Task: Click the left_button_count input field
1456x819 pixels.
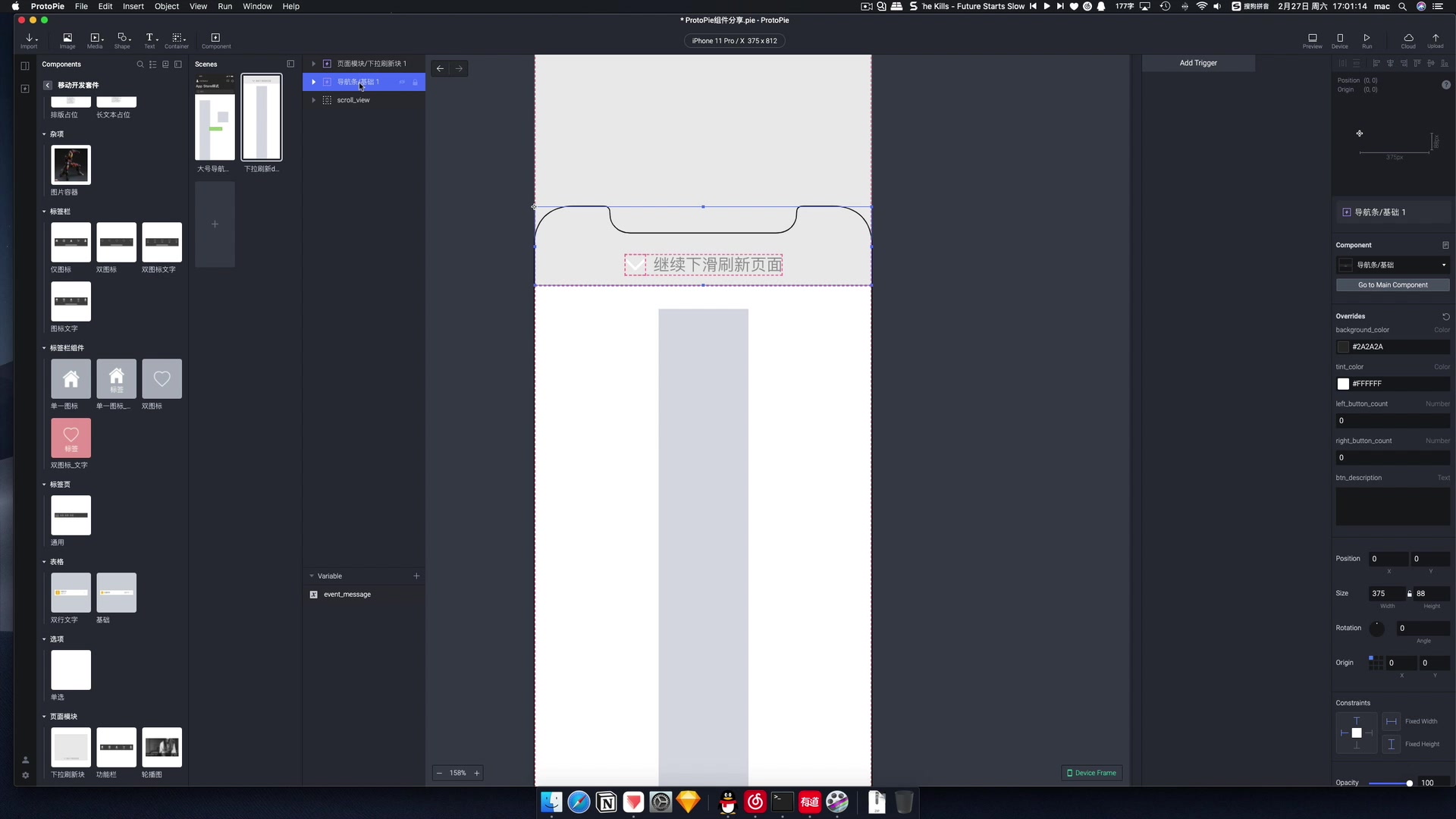Action: pyautogui.click(x=1392, y=421)
